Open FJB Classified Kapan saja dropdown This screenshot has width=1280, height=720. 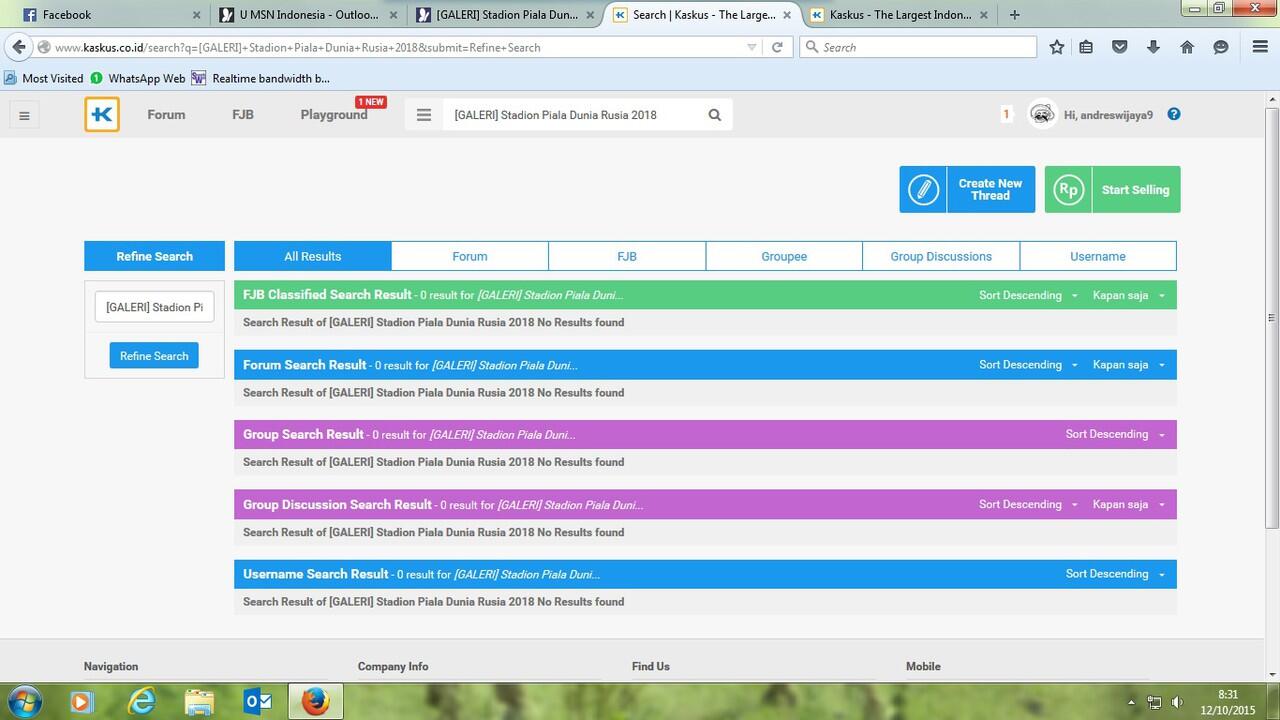[1129, 295]
